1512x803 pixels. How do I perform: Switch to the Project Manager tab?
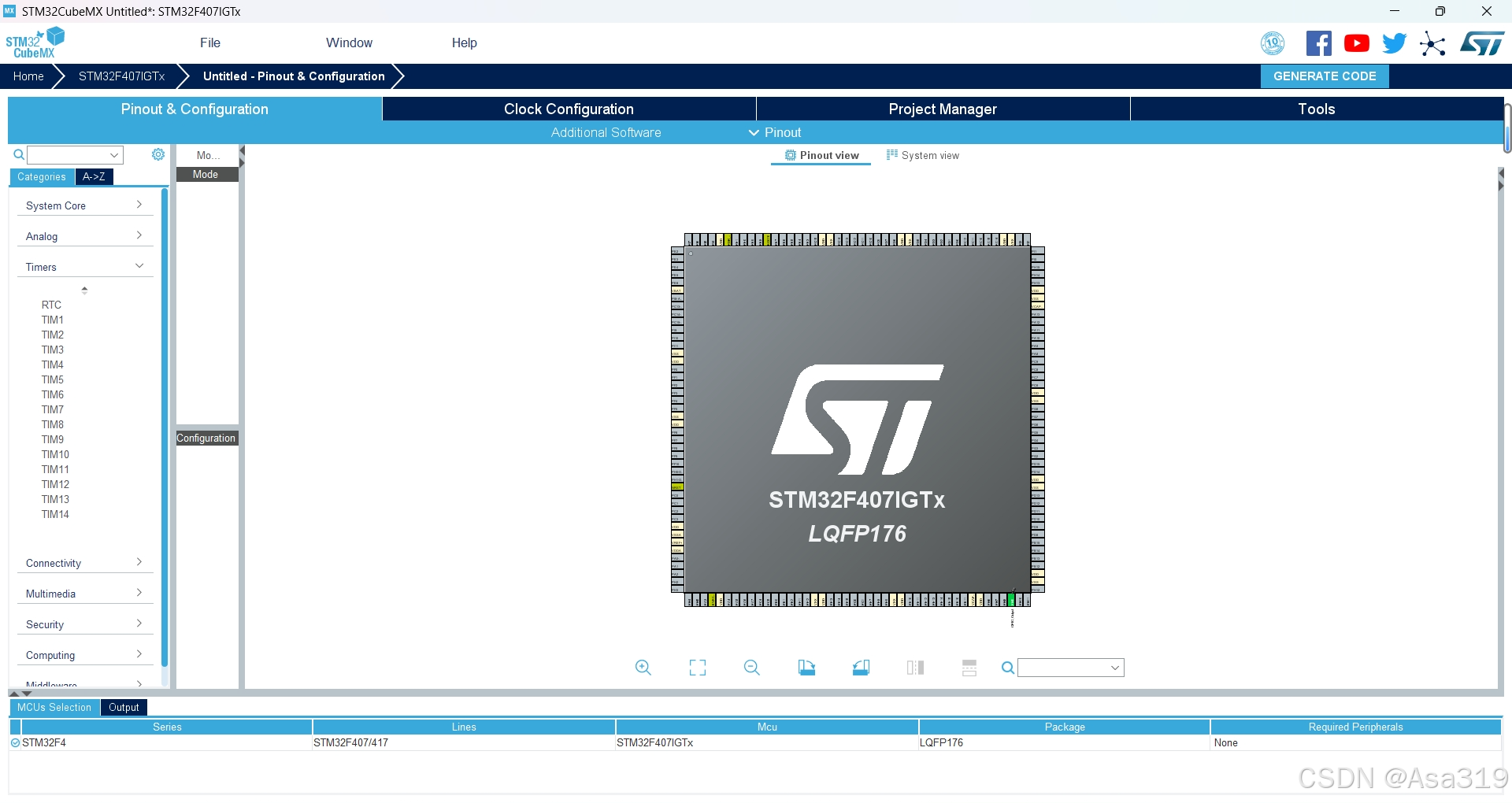tap(943, 109)
